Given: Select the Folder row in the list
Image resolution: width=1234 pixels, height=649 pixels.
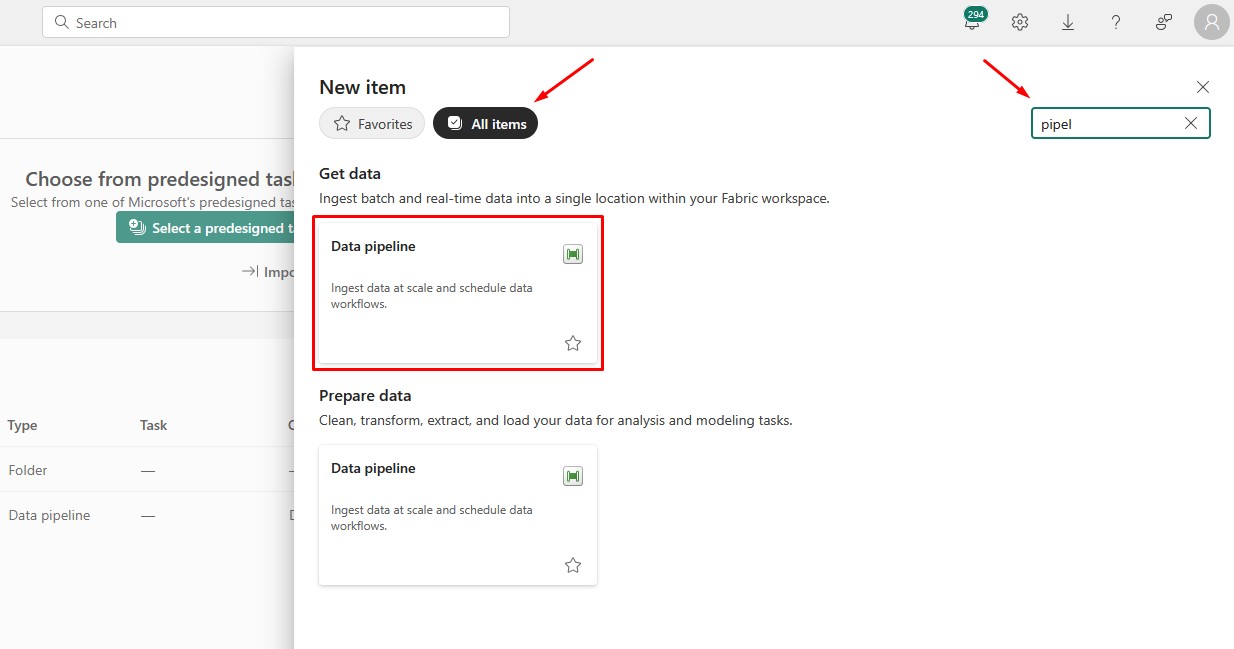Looking at the screenshot, I should [147, 470].
